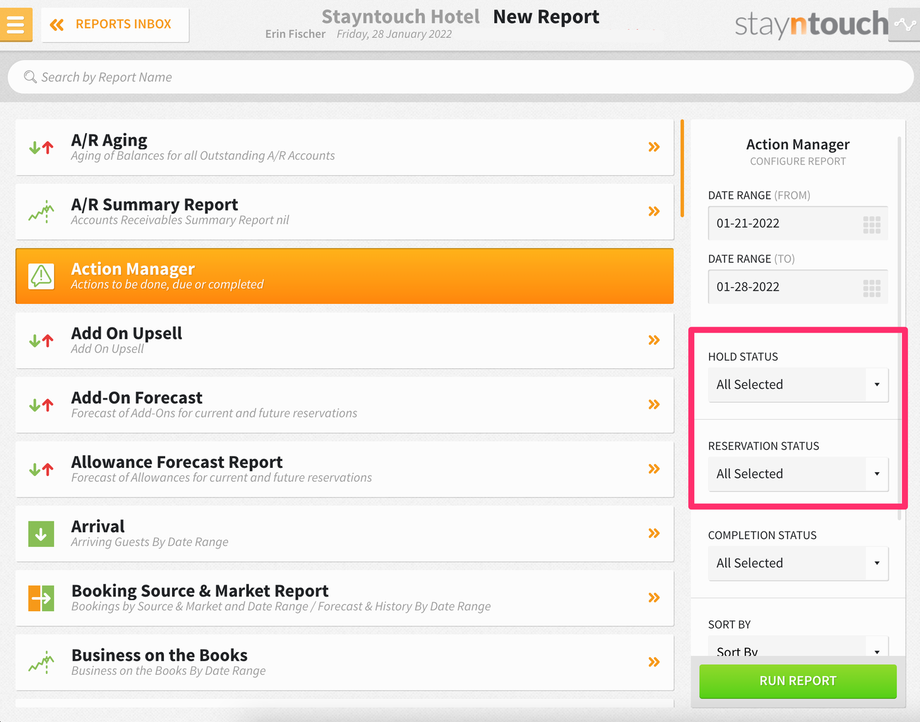
Task: Select Add-On Forecast report title
Action: tap(137, 398)
